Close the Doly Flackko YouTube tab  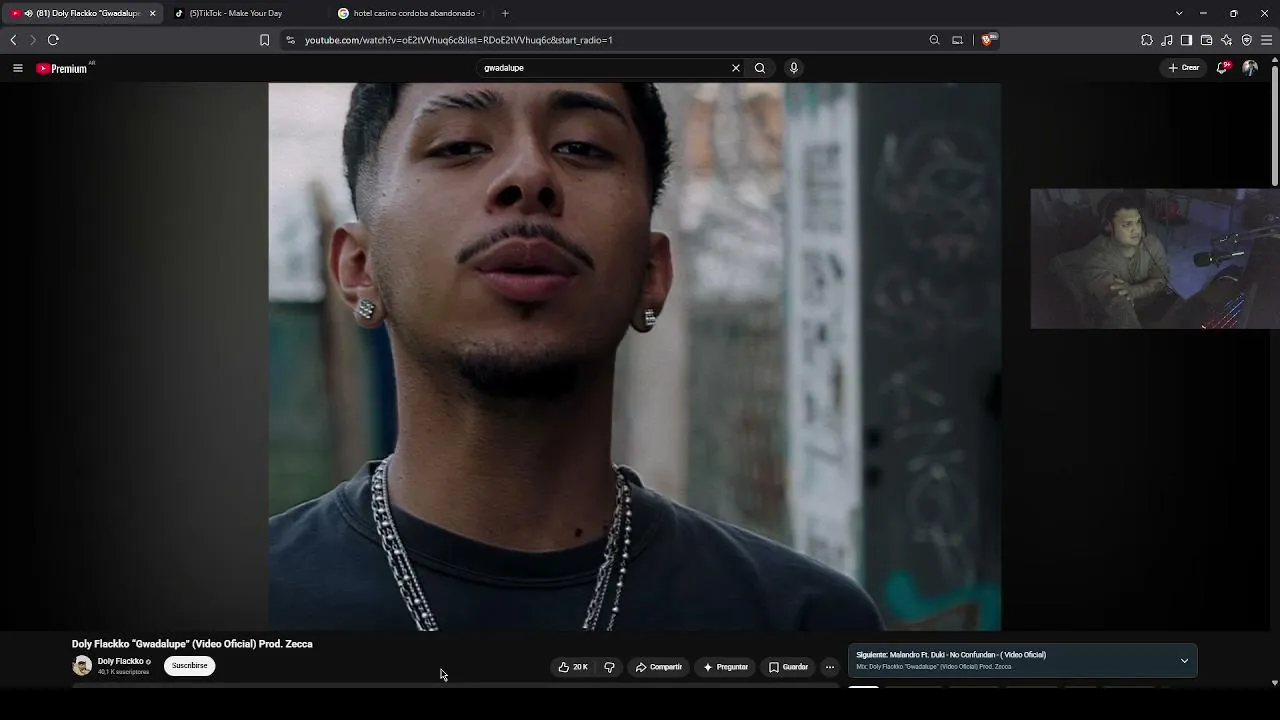(x=152, y=13)
